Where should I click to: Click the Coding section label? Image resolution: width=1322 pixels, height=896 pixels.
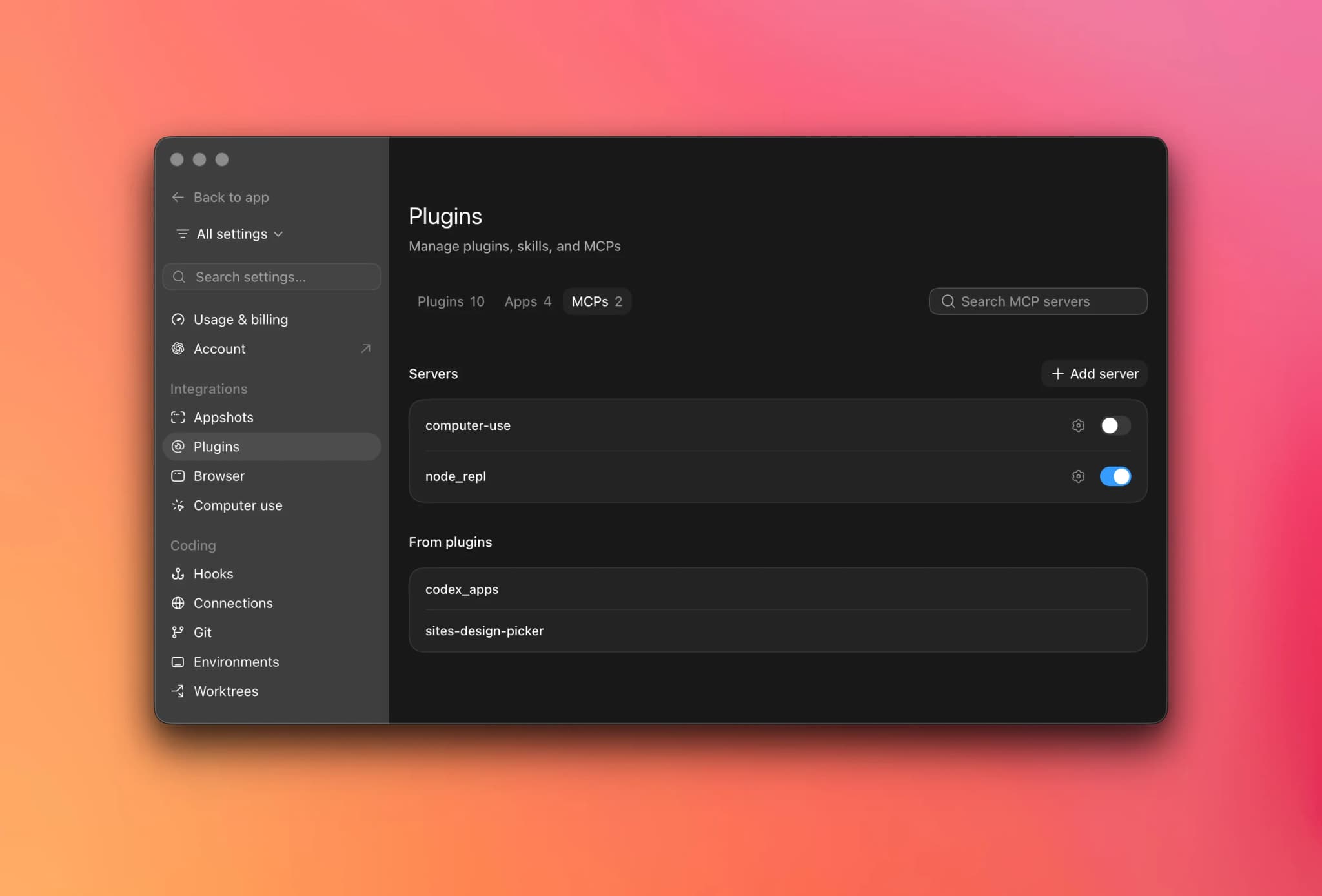[193, 545]
